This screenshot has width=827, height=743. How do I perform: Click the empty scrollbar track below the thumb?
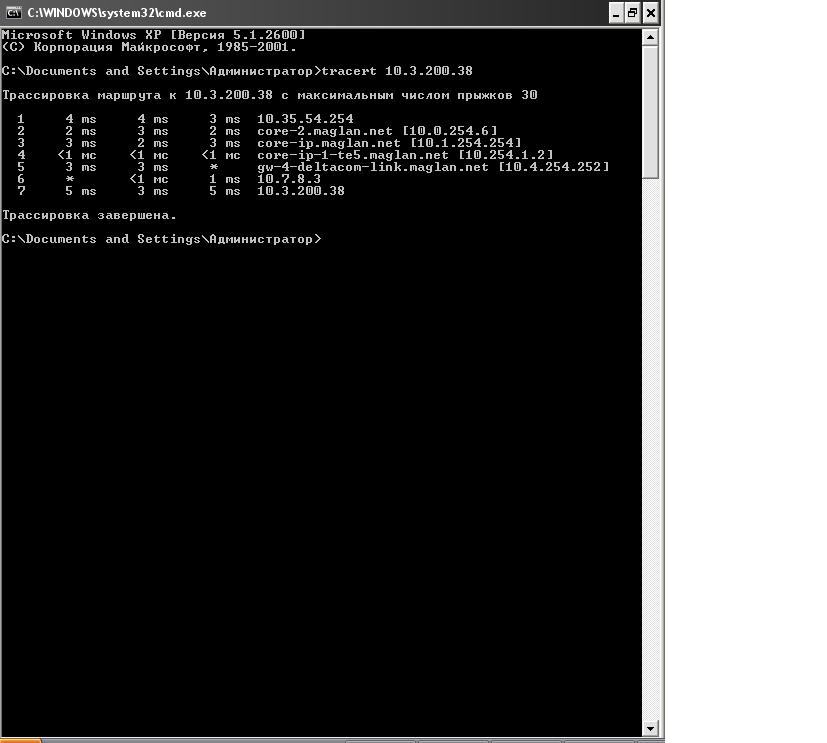[650, 450]
